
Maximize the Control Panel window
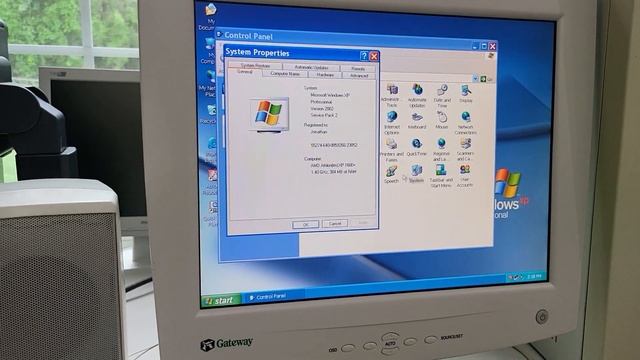pyautogui.click(x=484, y=46)
